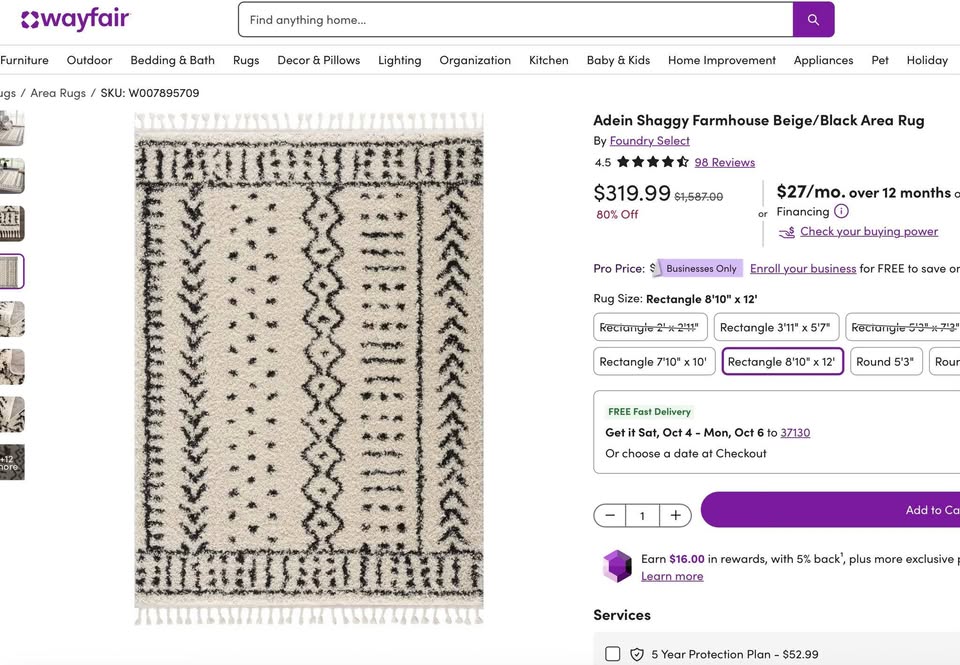Click the Wayfair logo

pos(75,20)
